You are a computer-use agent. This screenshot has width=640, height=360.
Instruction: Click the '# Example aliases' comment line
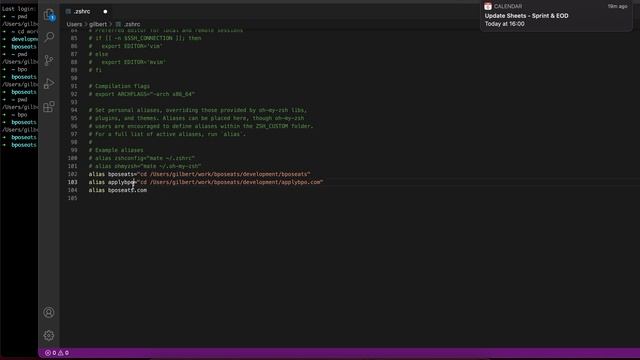pos(116,150)
